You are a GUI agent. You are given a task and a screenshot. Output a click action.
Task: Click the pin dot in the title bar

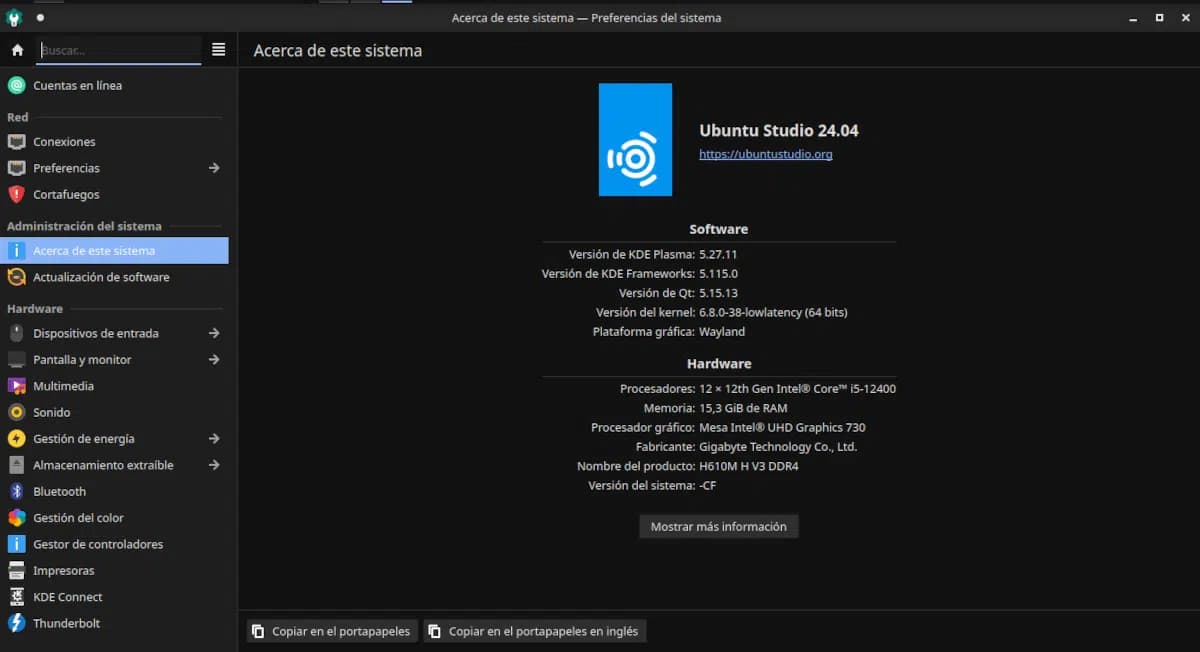[x=40, y=17]
